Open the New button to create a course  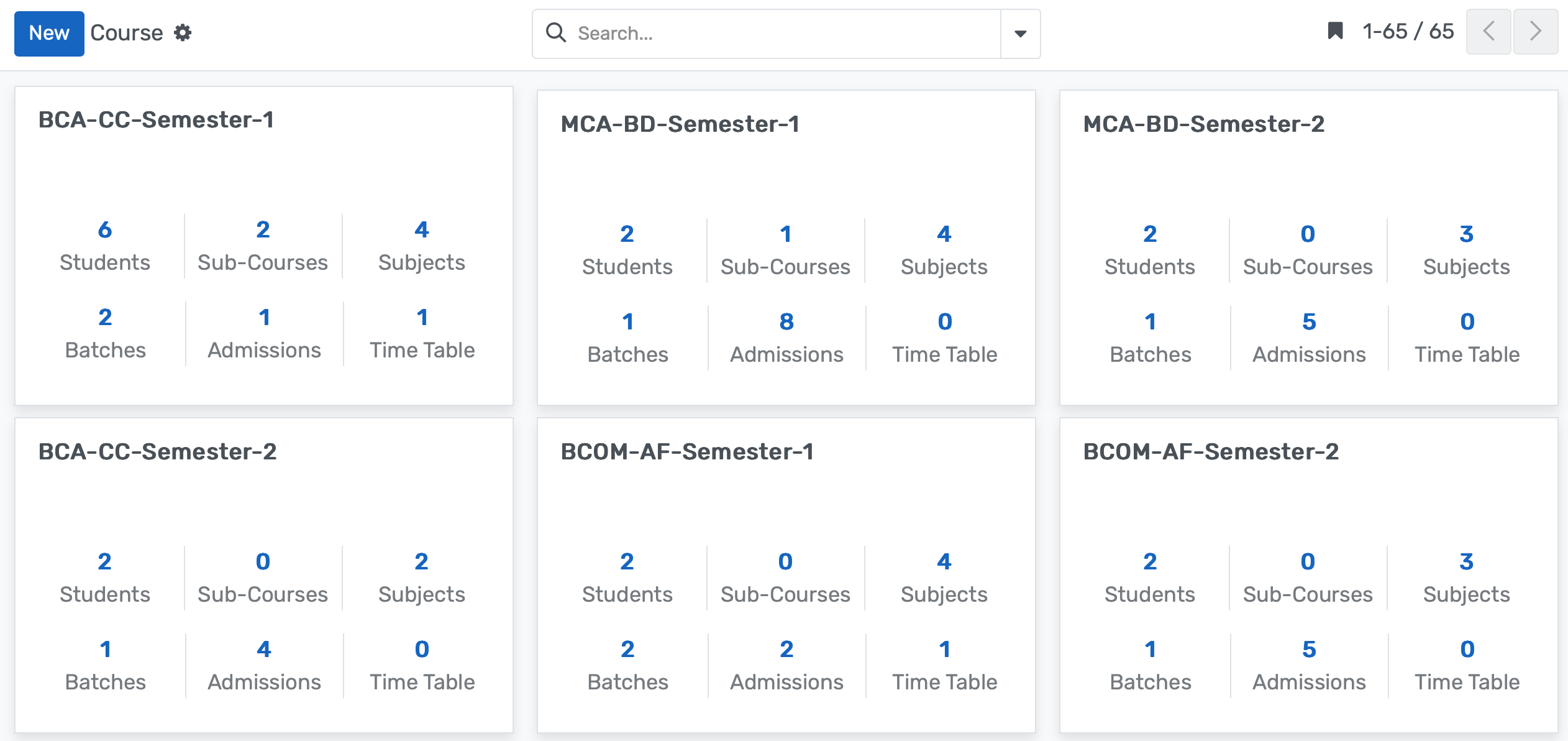49,34
